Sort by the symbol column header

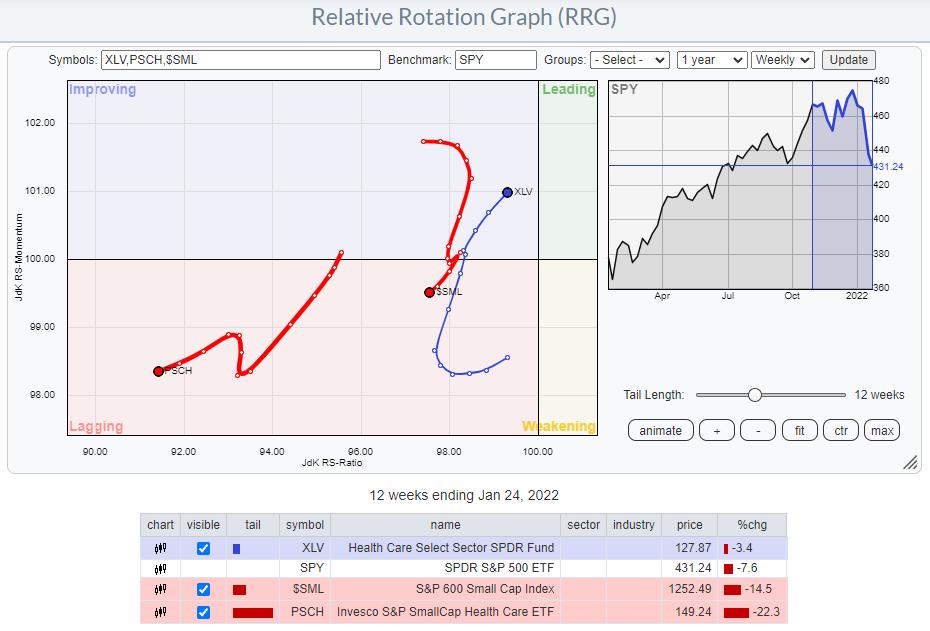pos(305,525)
